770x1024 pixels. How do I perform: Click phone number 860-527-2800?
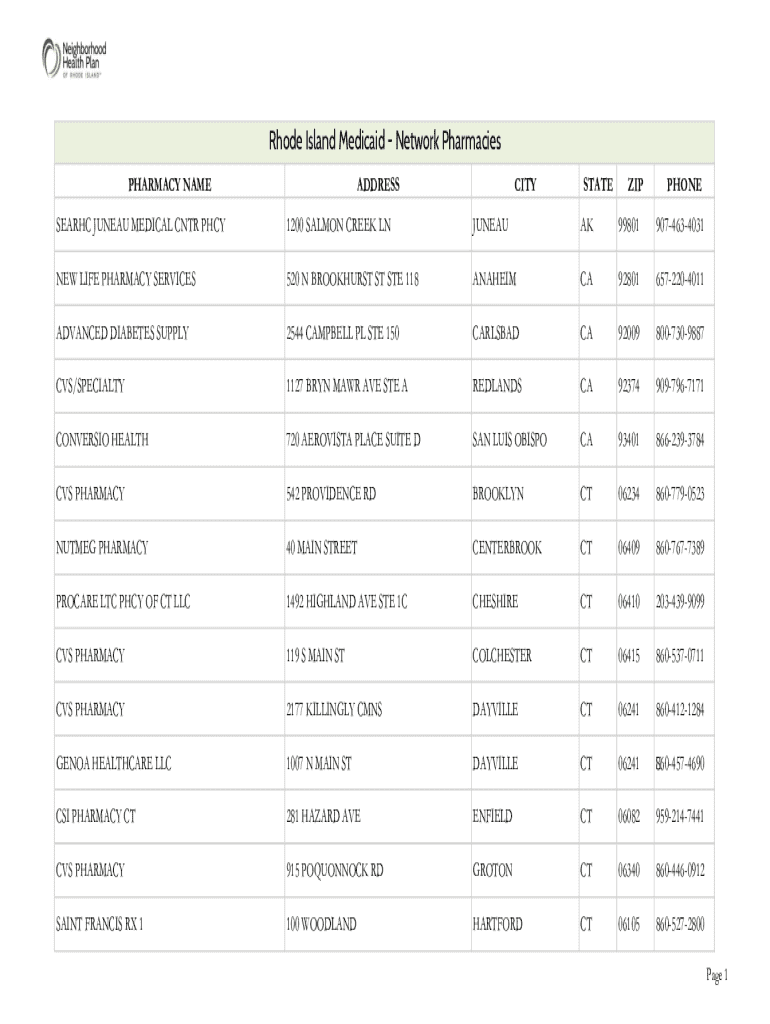coord(680,925)
